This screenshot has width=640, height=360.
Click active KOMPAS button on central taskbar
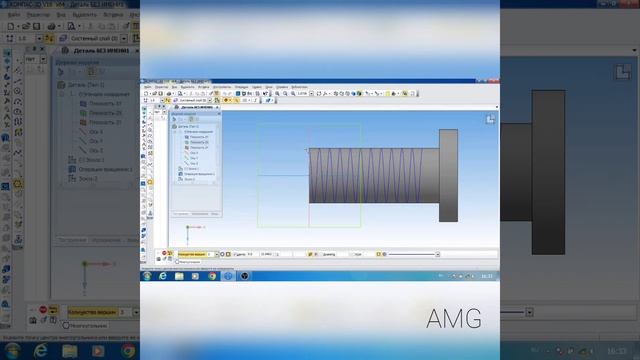pos(228,276)
